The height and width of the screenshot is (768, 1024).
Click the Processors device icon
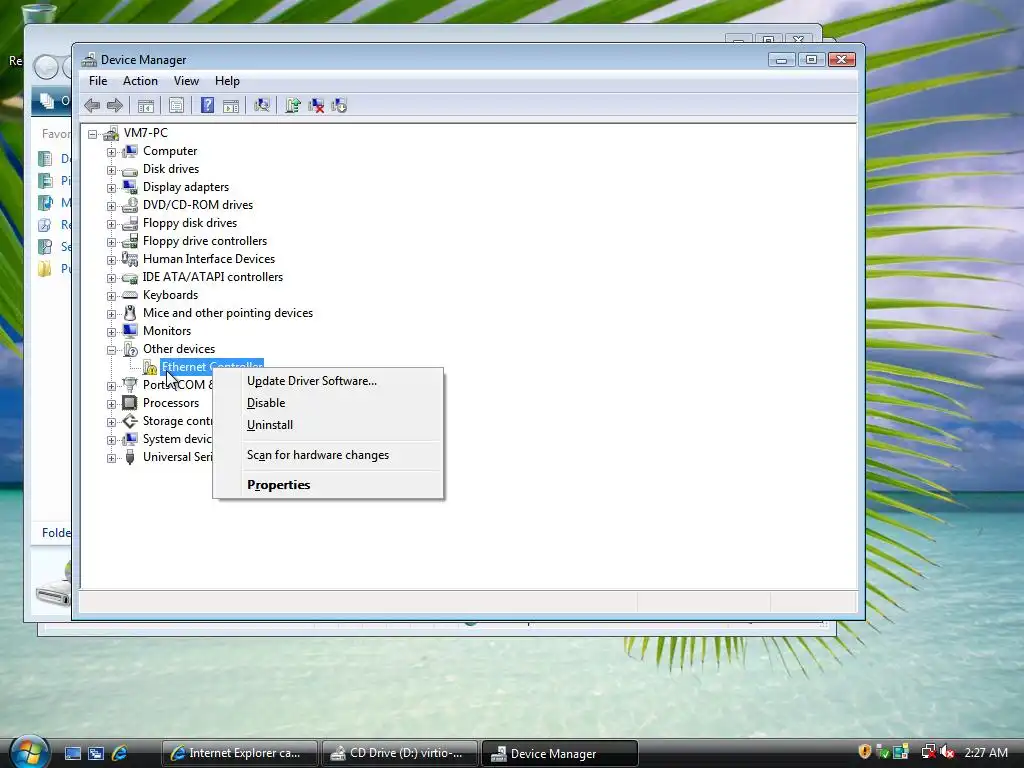130,402
